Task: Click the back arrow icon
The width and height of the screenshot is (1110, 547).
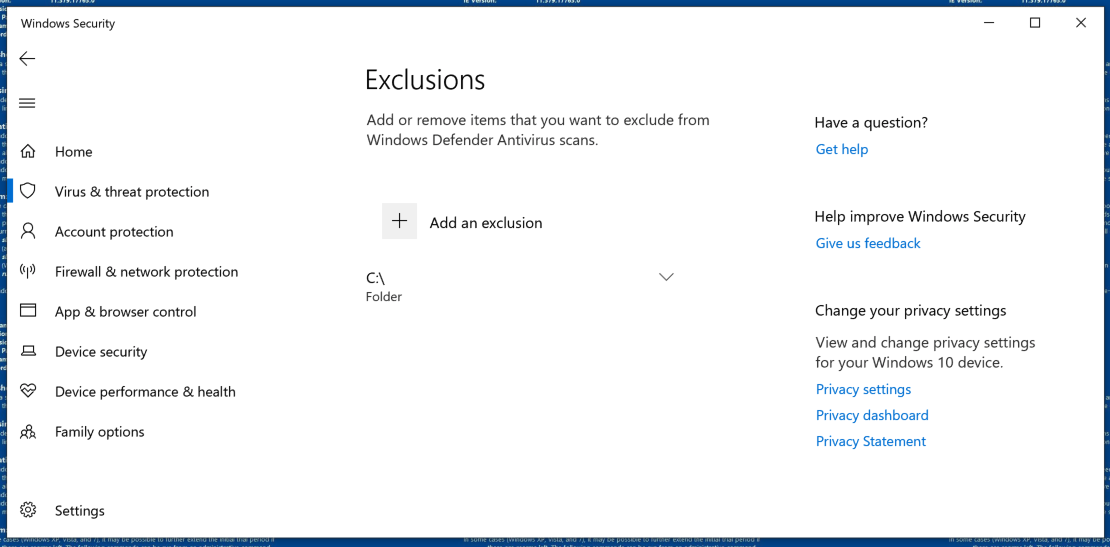Action: click(27, 59)
